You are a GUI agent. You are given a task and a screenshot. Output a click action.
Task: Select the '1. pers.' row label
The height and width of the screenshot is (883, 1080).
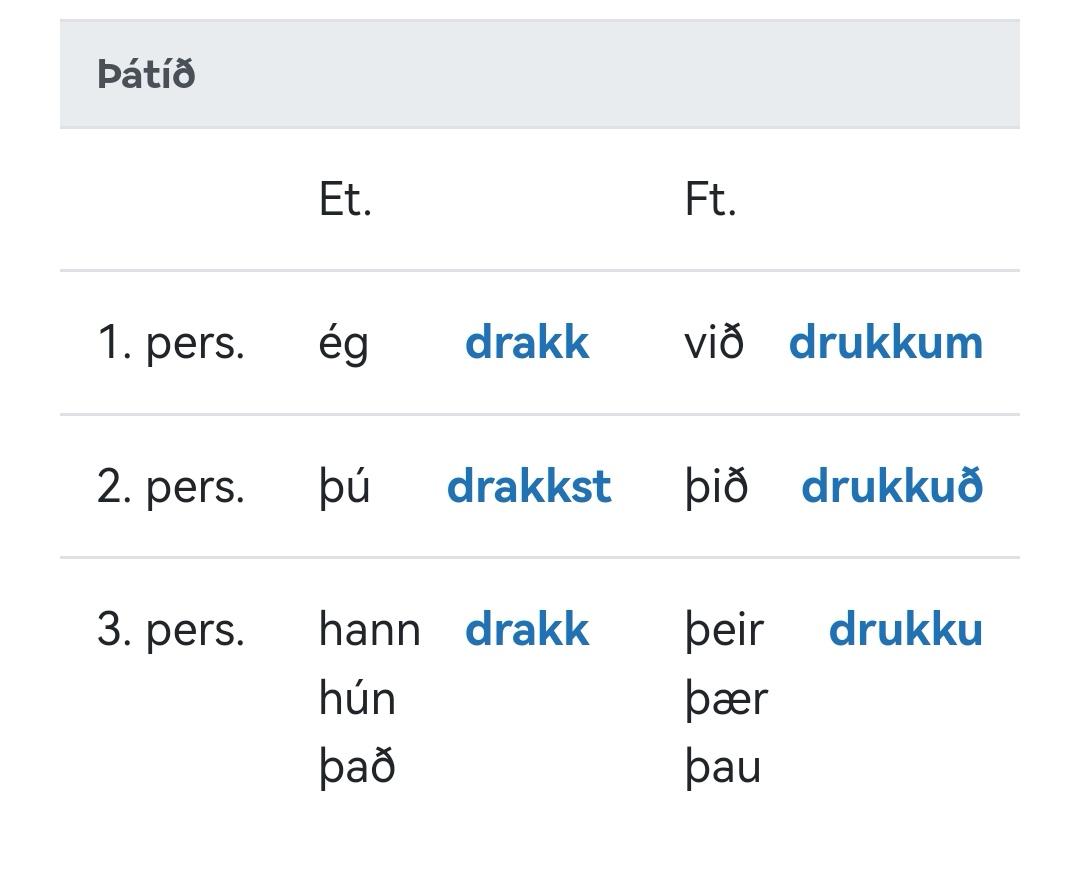click(x=171, y=343)
